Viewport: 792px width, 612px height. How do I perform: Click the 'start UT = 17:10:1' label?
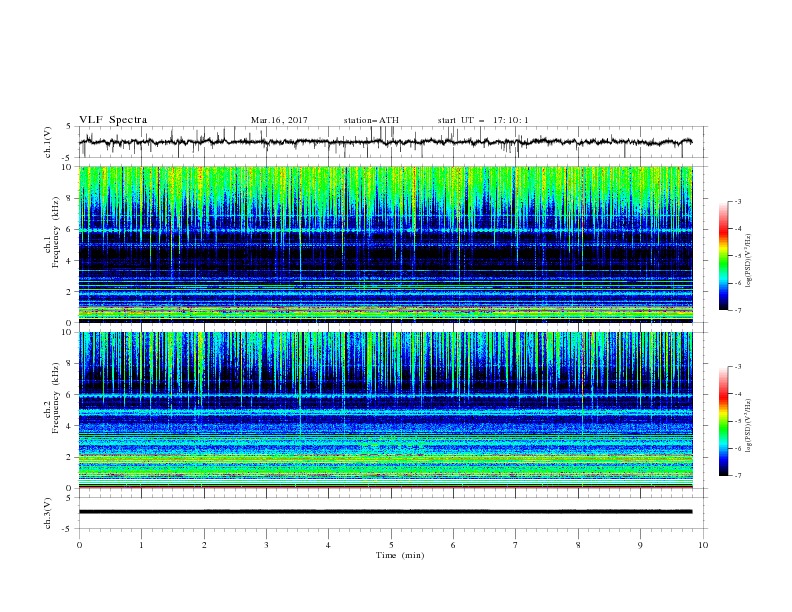point(483,120)
